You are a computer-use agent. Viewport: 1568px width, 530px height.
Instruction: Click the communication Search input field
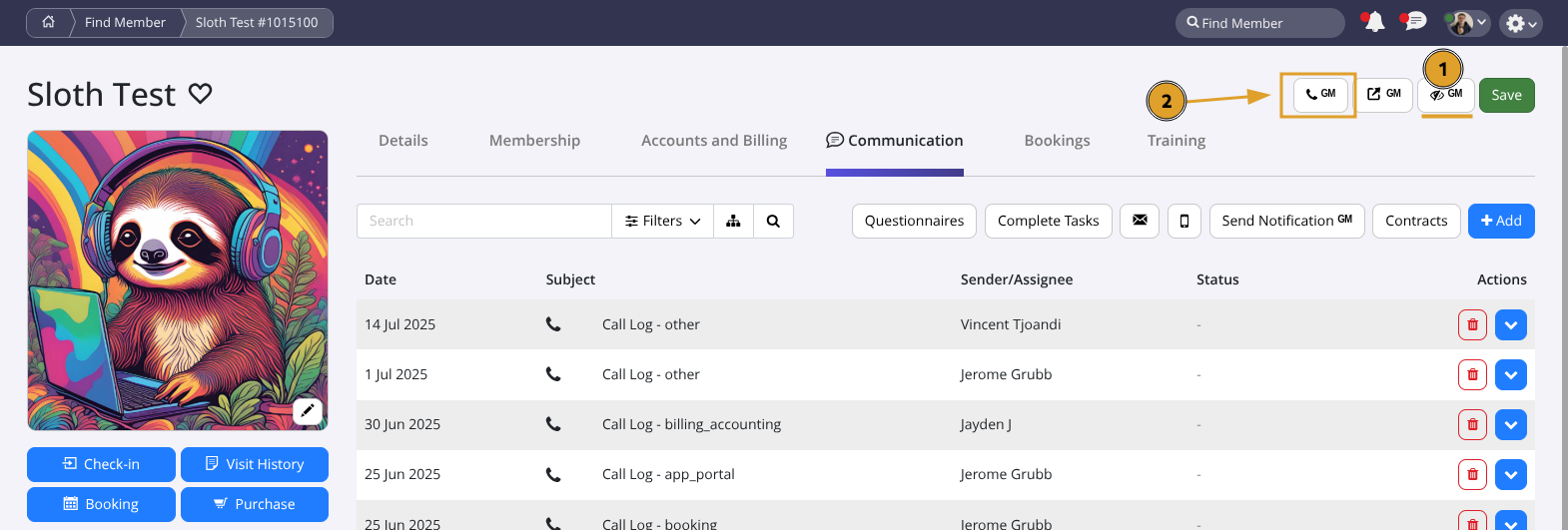point(483,221)
